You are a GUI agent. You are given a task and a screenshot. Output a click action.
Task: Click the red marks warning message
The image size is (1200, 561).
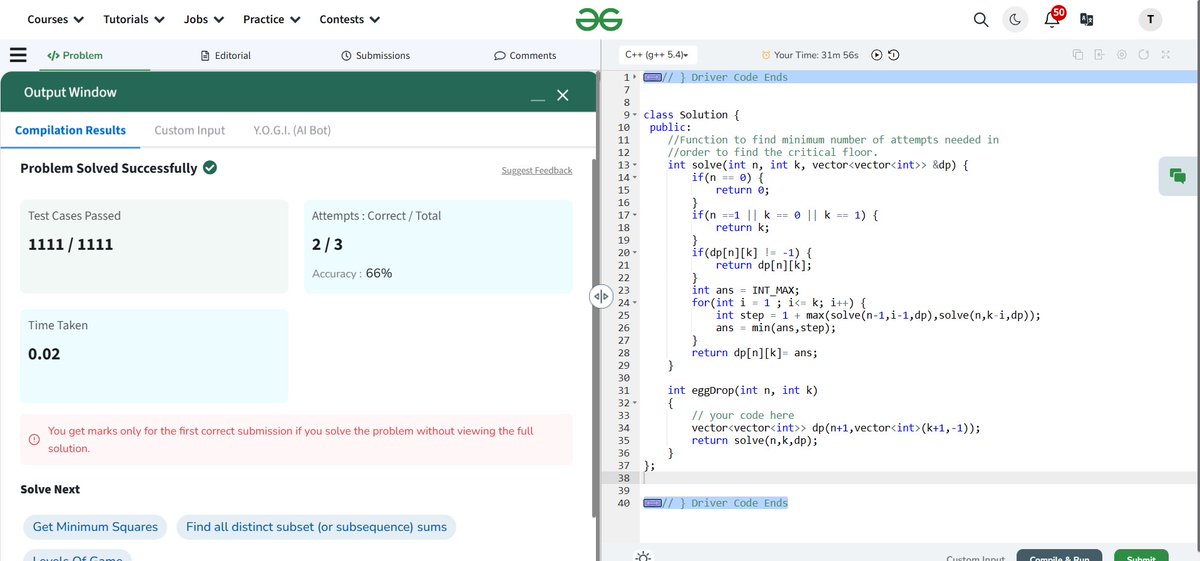(x=297, y=440)
